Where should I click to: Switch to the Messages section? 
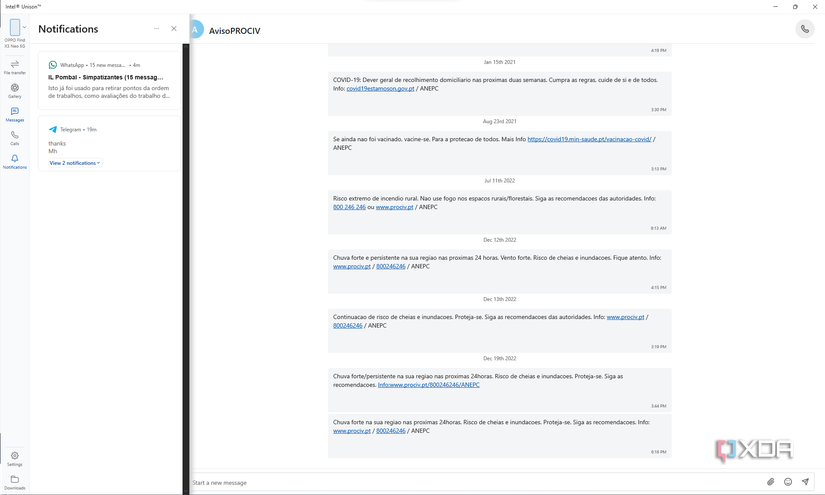coord(15,114)
